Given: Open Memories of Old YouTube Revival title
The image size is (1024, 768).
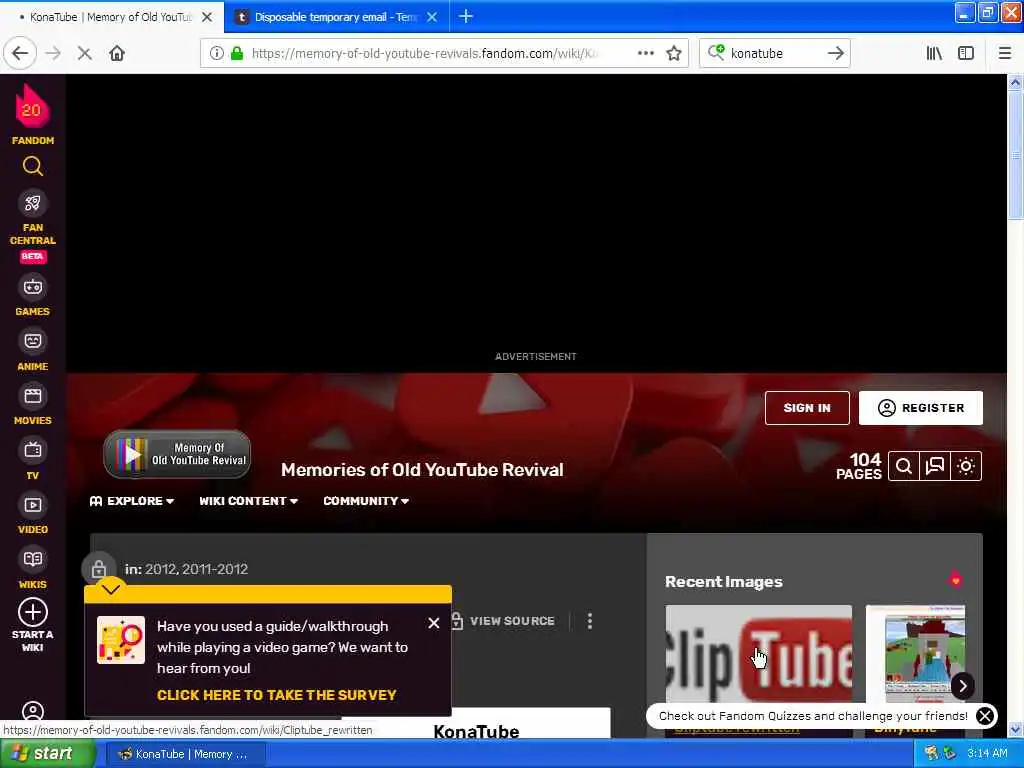Looking at the screenshot, I should coord(422,470).
